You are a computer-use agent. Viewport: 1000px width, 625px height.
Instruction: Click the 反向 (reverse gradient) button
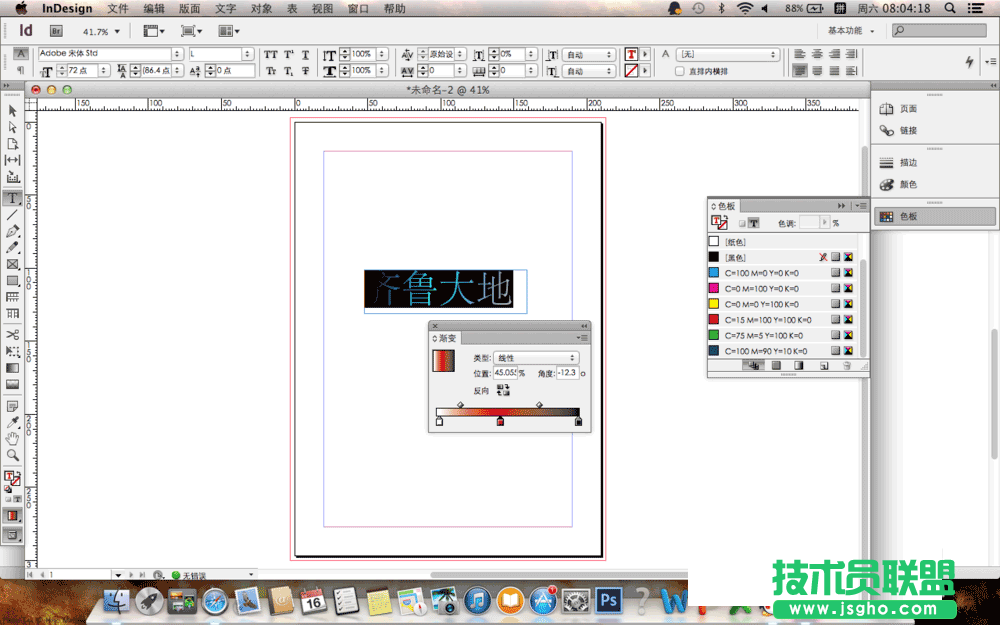[x=503, y=391]
